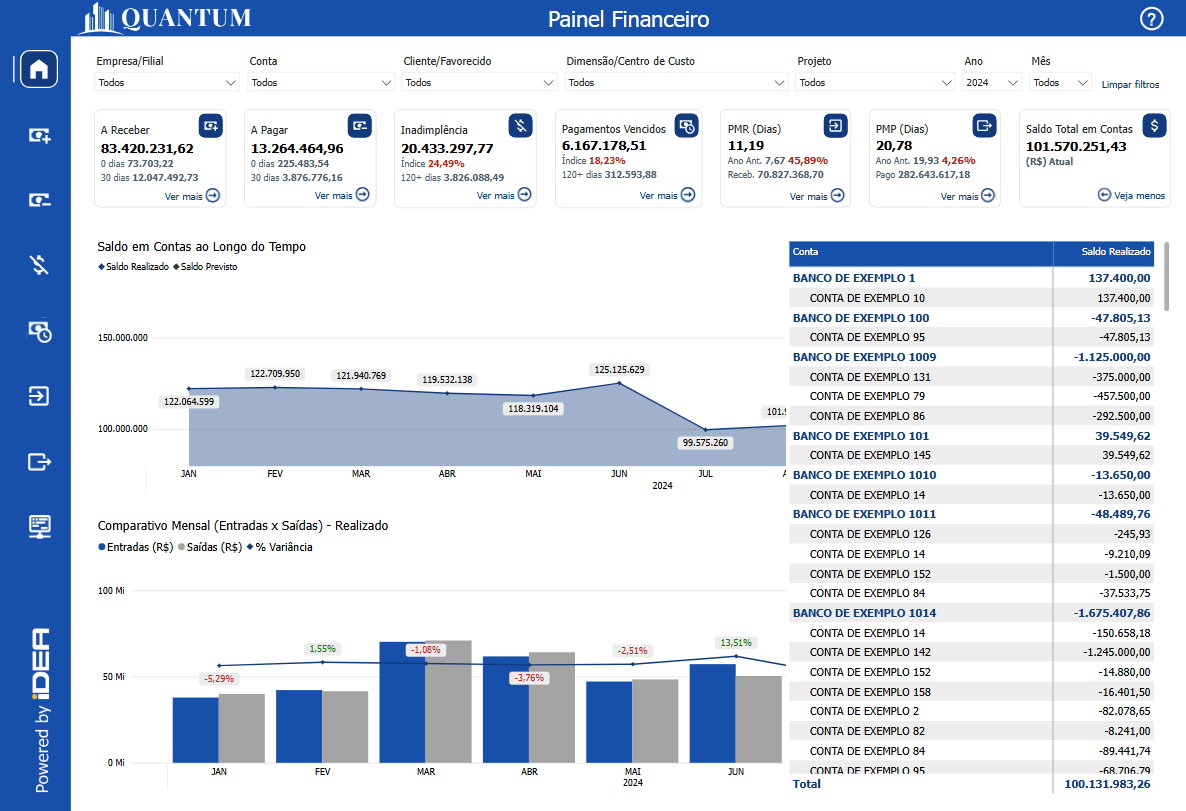Click the PMR (Dias) card icon

pyautogui.click(x=835, y=125)
